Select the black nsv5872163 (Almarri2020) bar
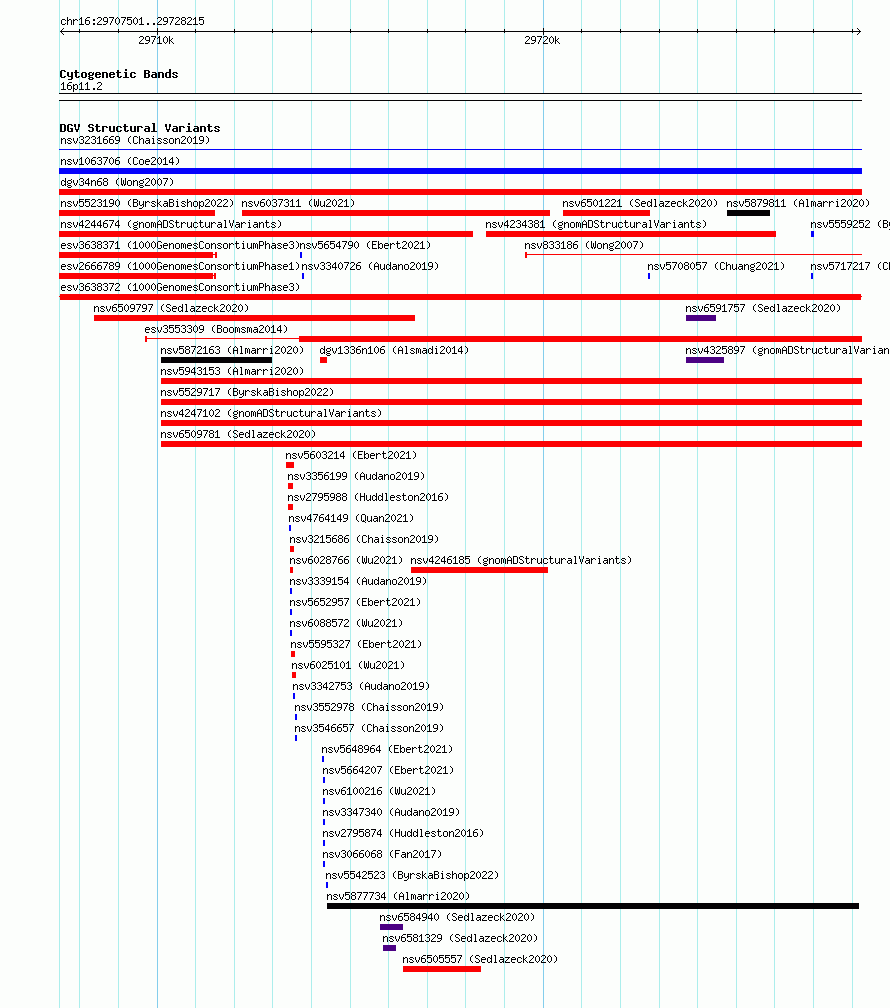 tap(216, 360)
